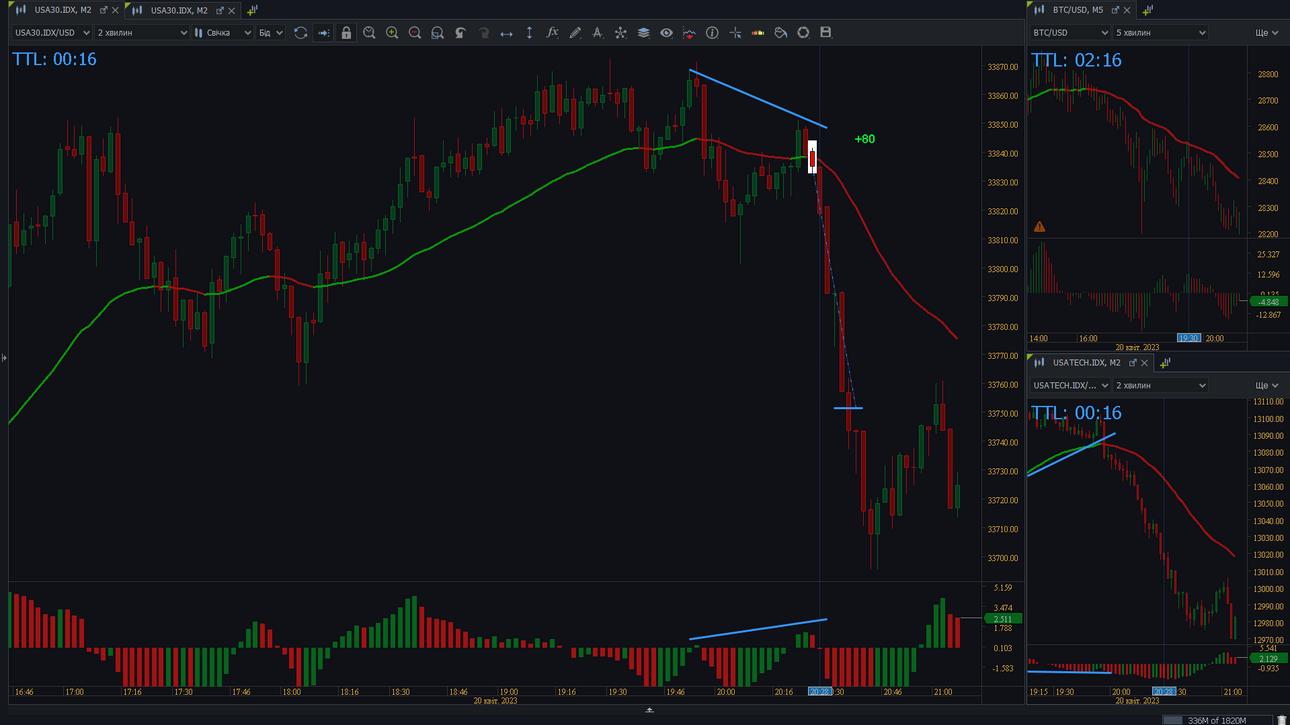
Task: Click the chart line with red marker icon
Action: (689, 33)
